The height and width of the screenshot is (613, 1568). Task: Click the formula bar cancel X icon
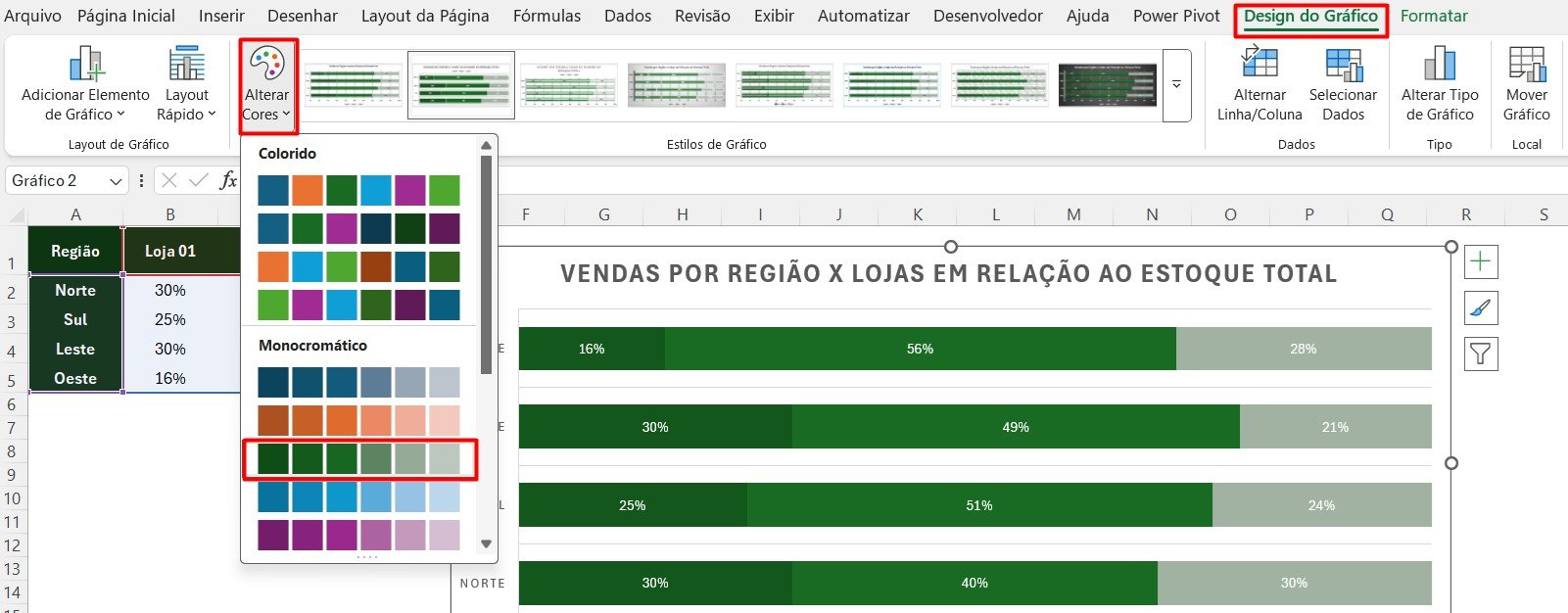(169, 180)
